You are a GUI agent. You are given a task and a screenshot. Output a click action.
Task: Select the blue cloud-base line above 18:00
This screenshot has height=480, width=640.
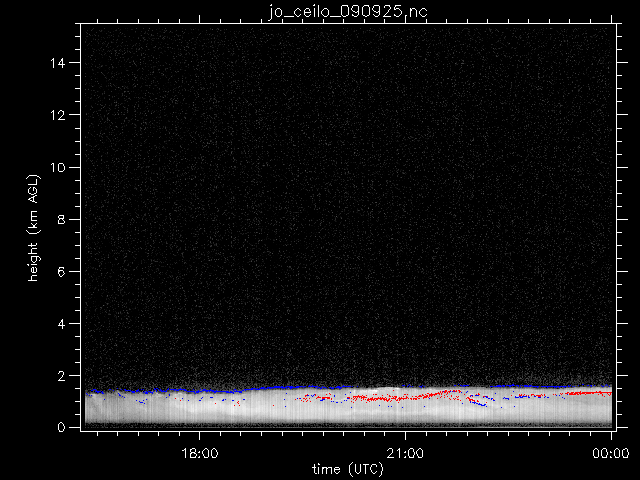(200, 389)
